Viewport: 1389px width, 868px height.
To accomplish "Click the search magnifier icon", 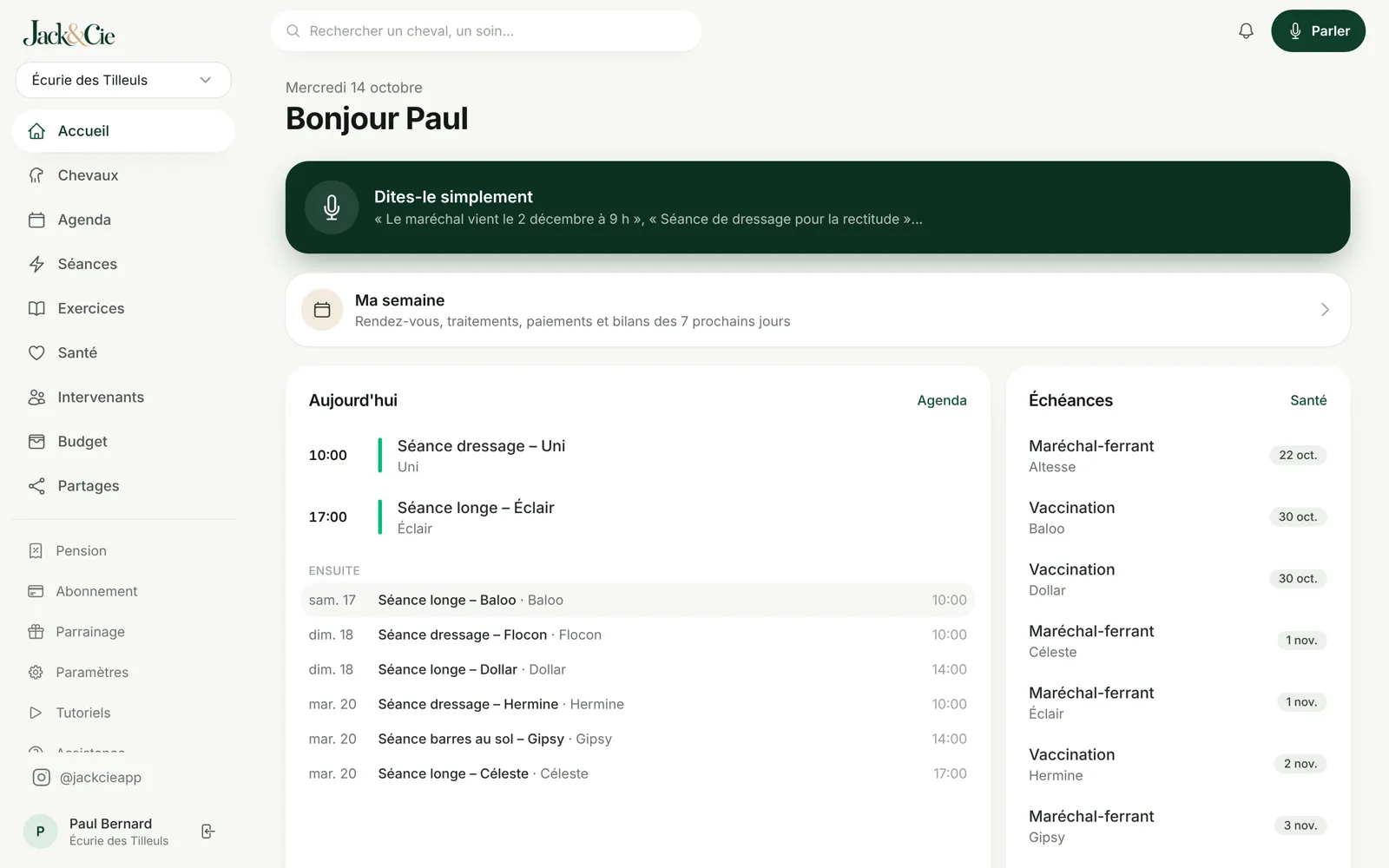I will pos(293,31).
